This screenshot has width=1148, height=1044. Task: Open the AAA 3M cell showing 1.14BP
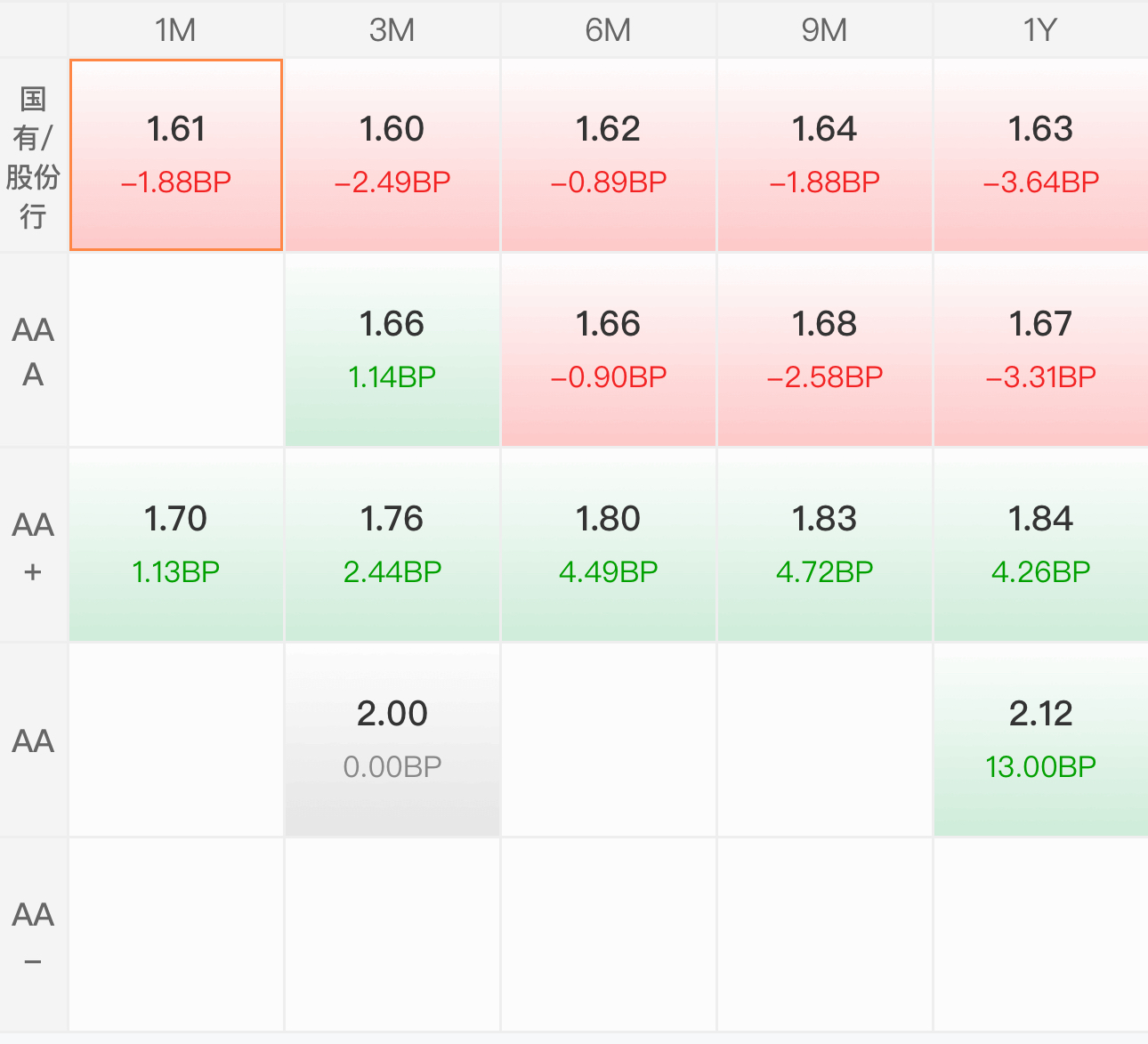tap(392, 351)
